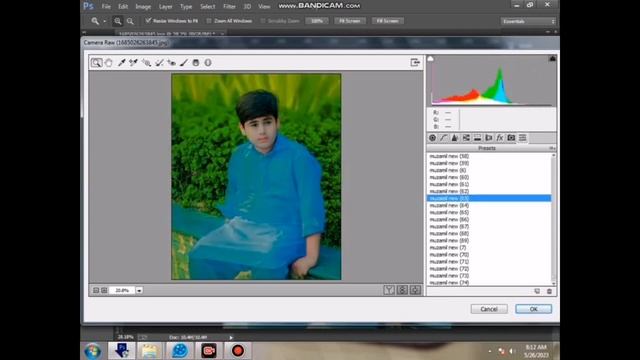The width and height of the screenshot is (640, 360).
Task: Select the Color Sampler tool
Action: (x=133, y=62)
